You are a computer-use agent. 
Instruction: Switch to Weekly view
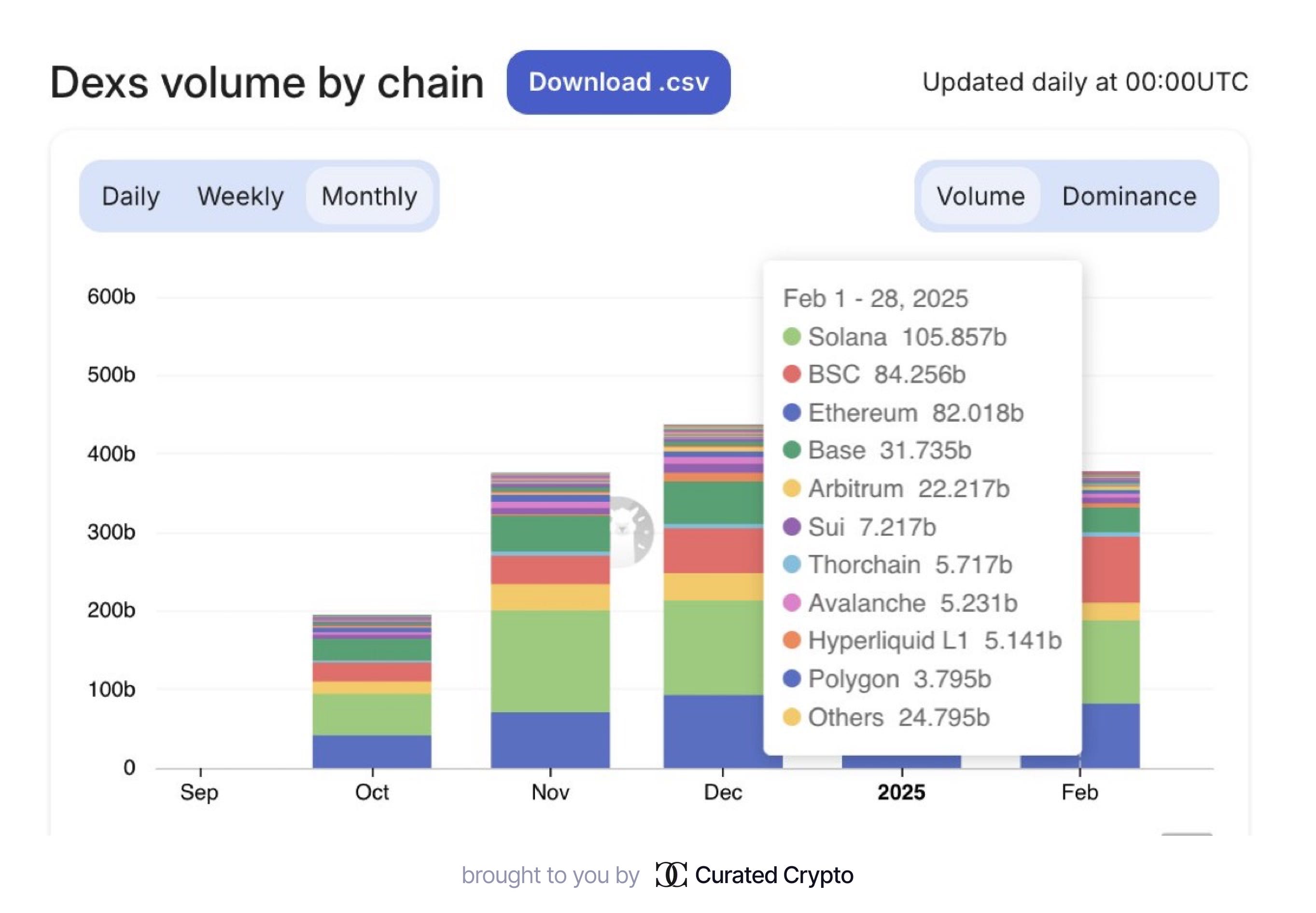coord(240,196)
